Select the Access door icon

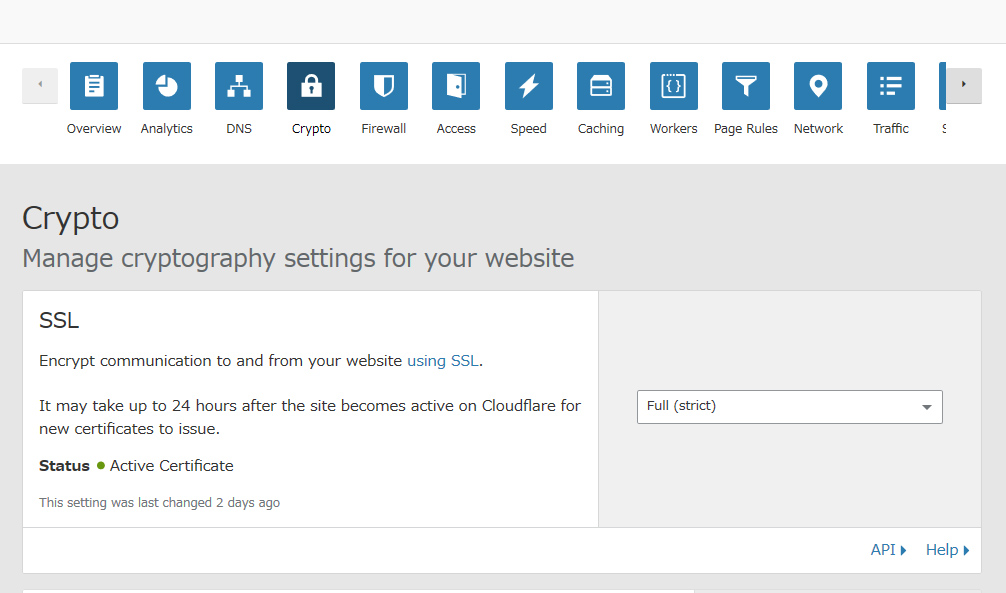click(455, 86)
